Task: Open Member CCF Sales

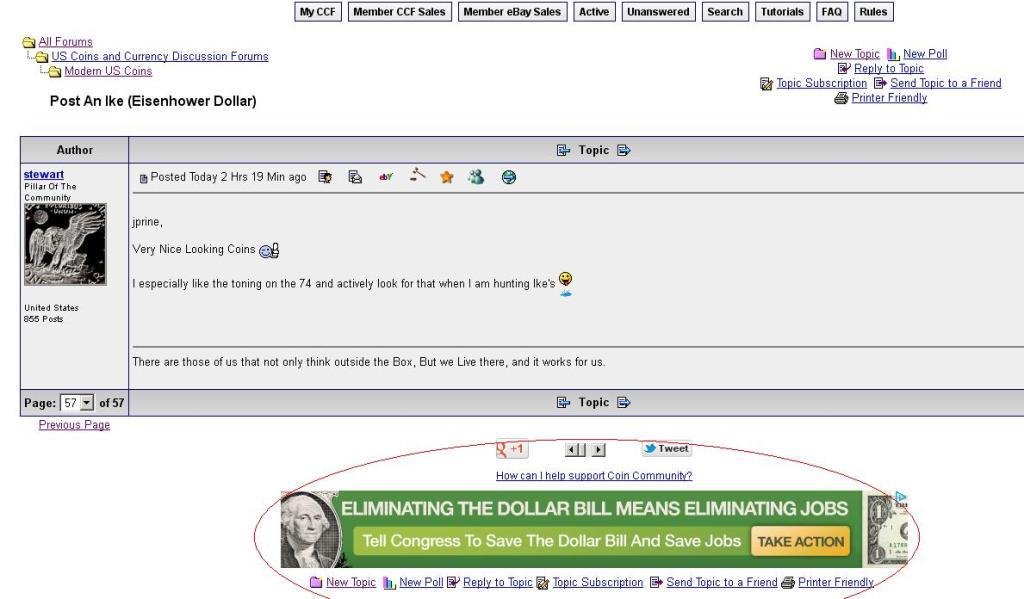Action: [x=400, y=12]
